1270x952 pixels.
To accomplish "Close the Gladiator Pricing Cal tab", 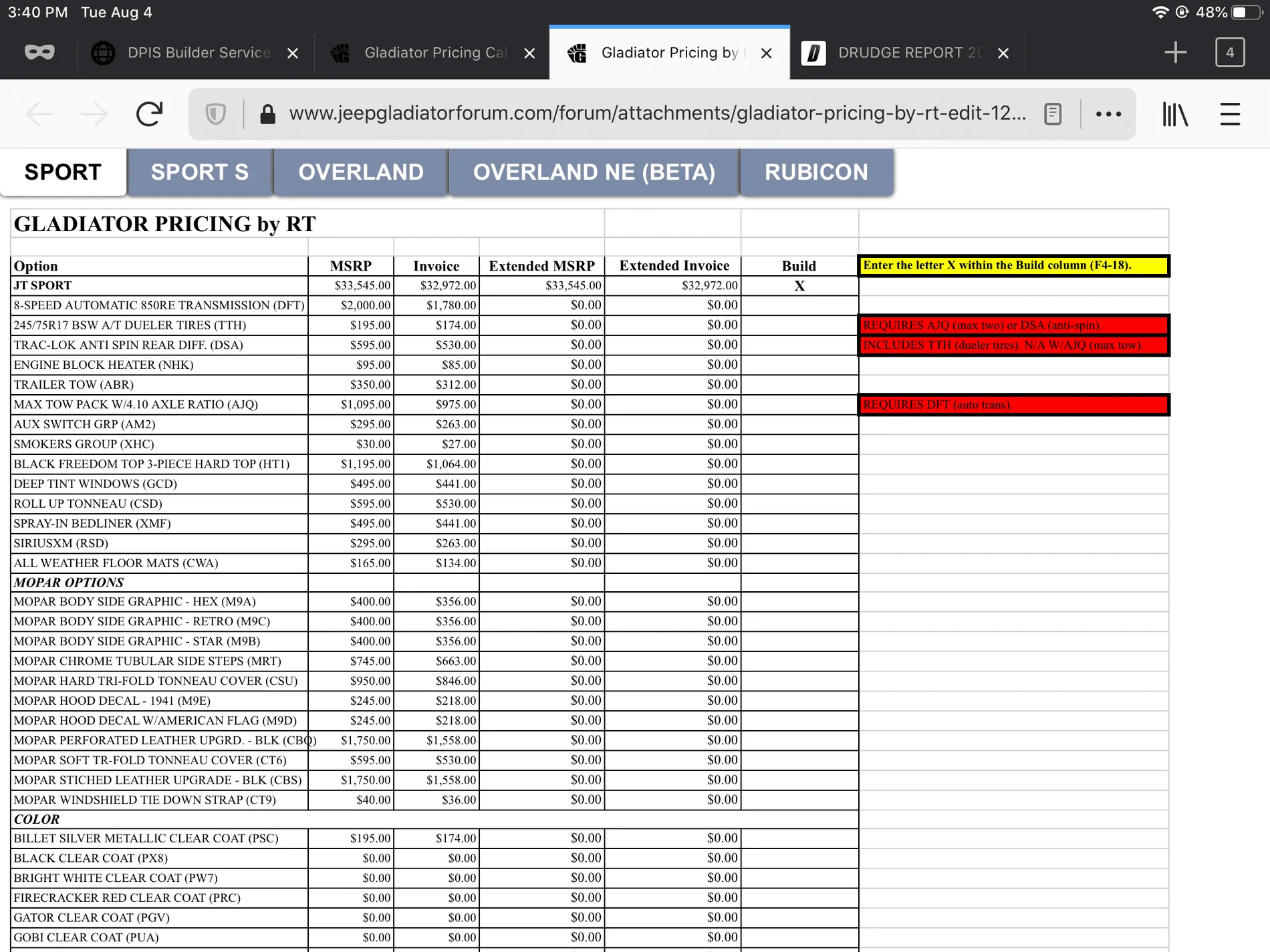I will (x=529, y=53).
